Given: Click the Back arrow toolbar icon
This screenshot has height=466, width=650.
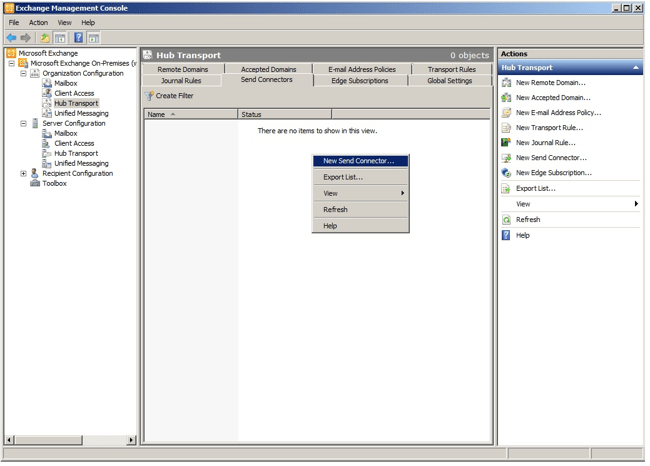Looking at the screenshot, I should tap(11, 38).
